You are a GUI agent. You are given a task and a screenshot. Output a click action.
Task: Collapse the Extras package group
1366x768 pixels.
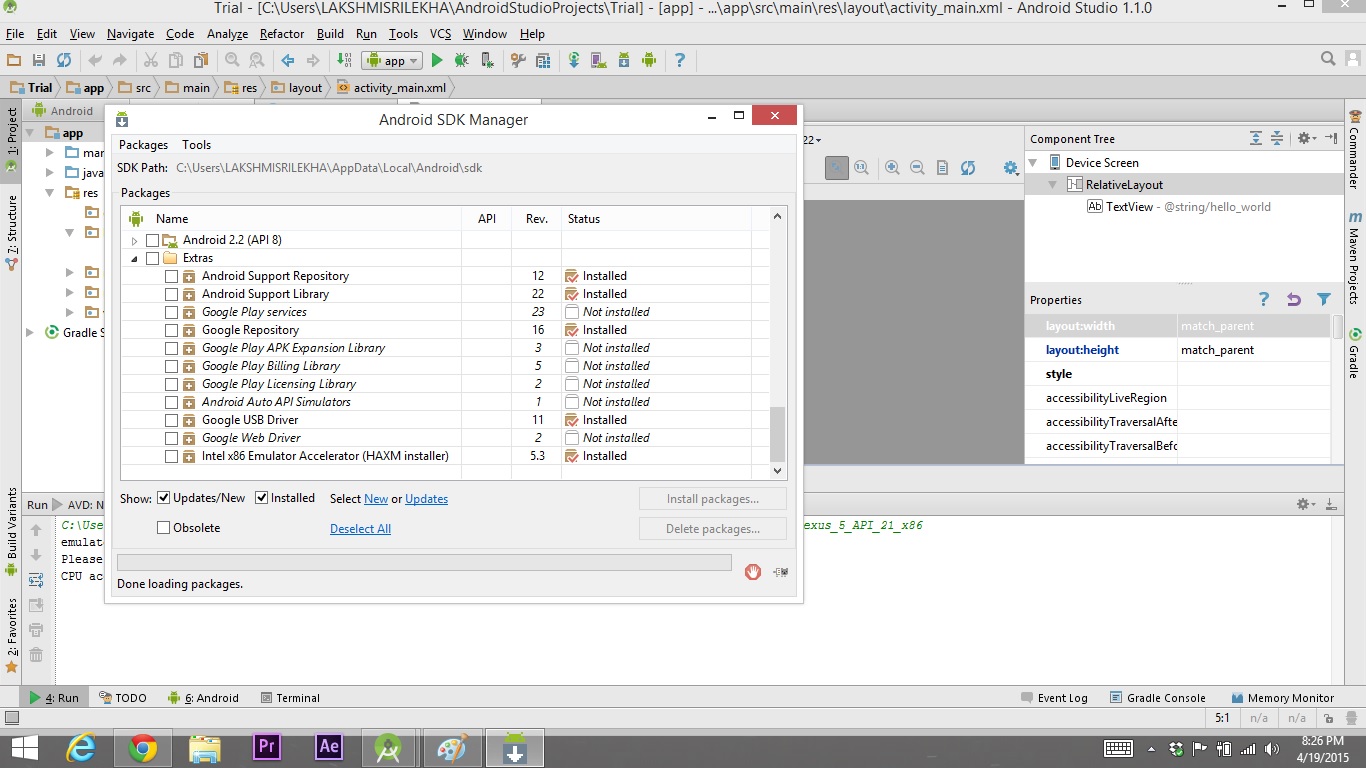(135, 258)
